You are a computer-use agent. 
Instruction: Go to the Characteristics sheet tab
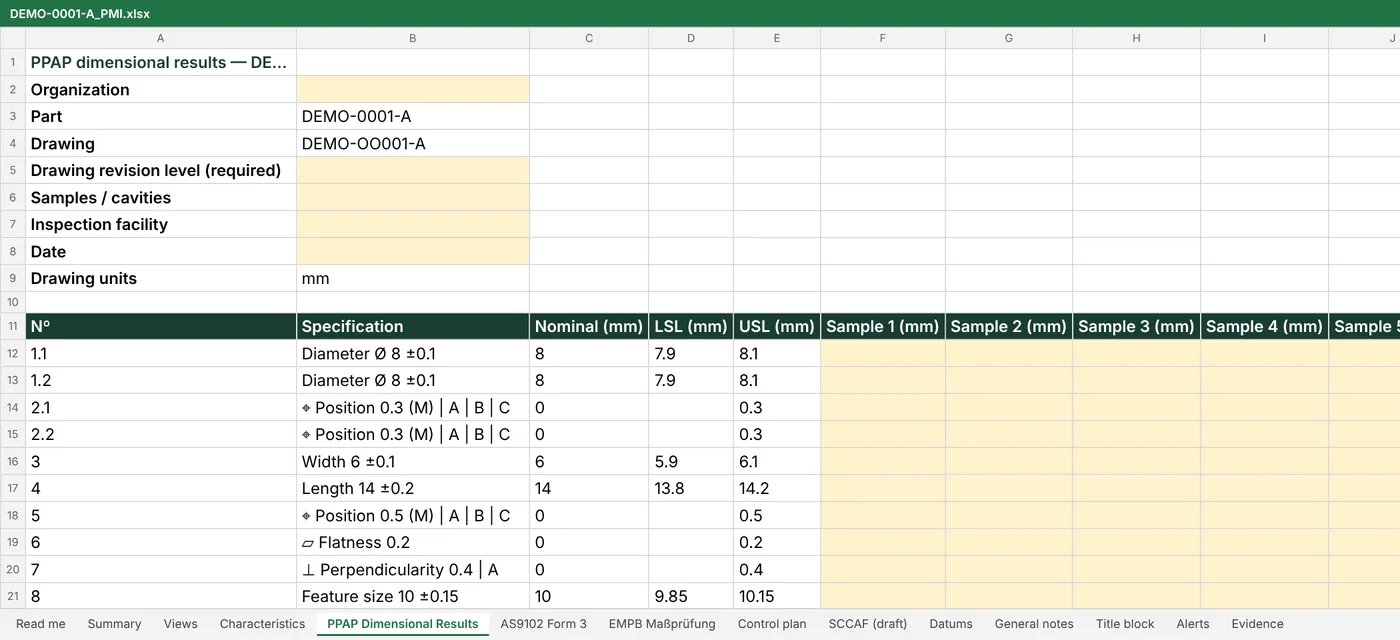click(x=262, y=624)
